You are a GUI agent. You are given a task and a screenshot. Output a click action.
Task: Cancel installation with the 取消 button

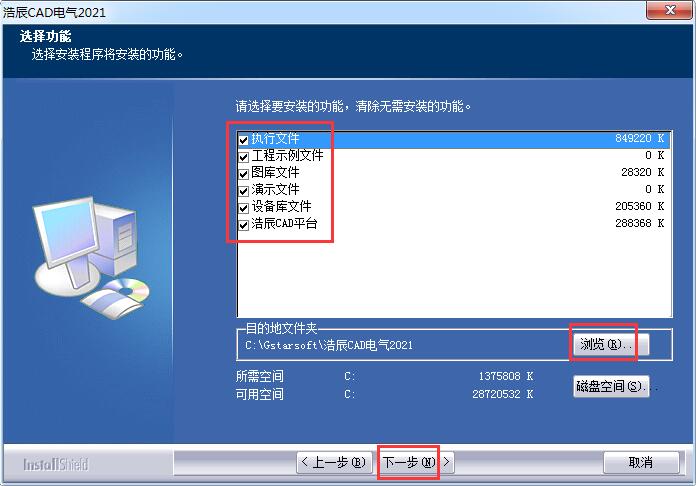pos(641,462)
